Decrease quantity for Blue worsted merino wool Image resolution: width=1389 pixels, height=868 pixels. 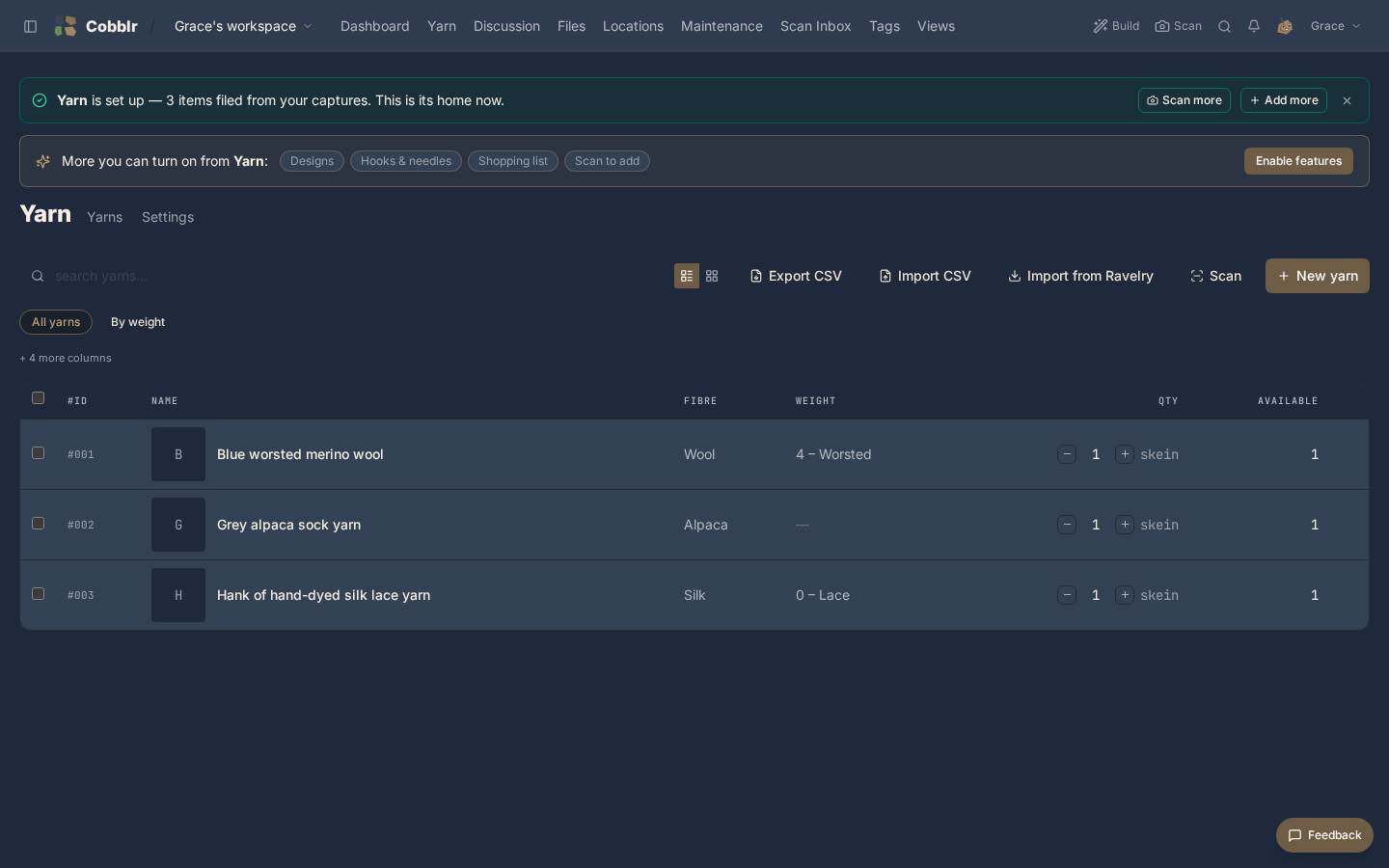point(1067,454)
